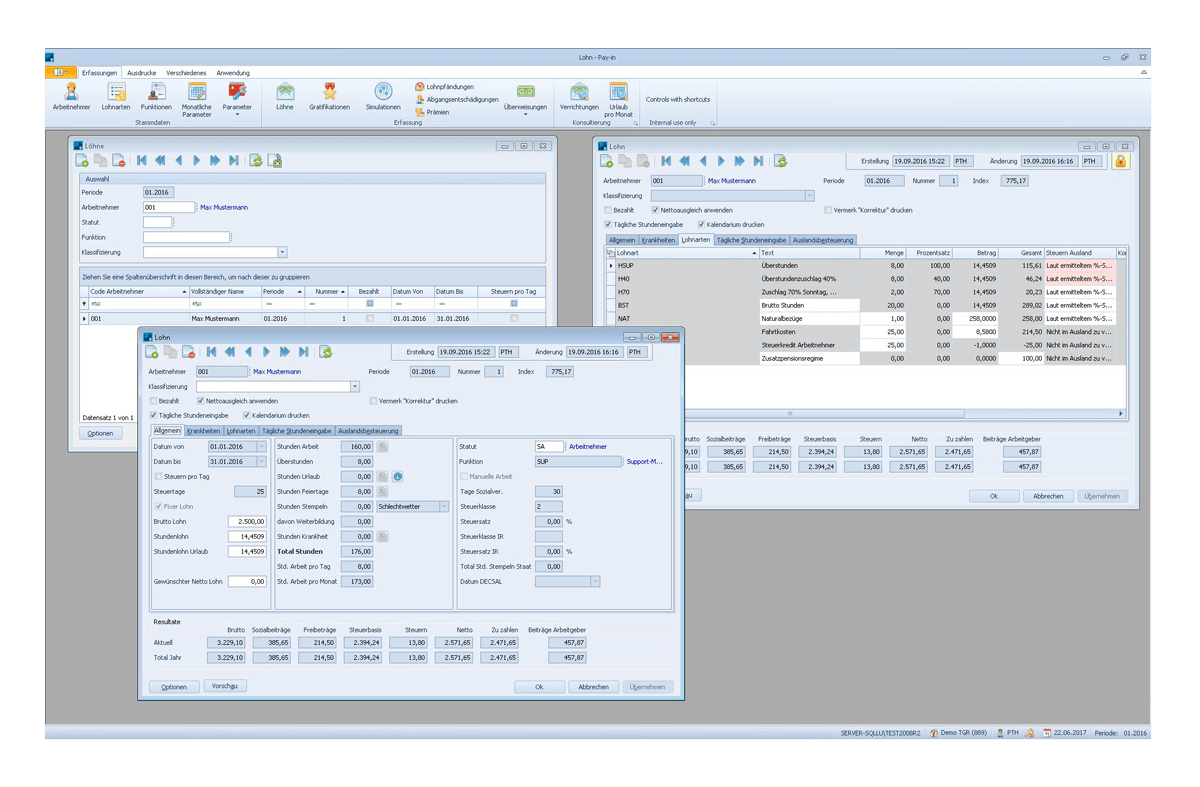The height and width of the screenshot is (787, 1200).
Task: Click the Lohnarten ribbon icon
Action: pos(116,97)
